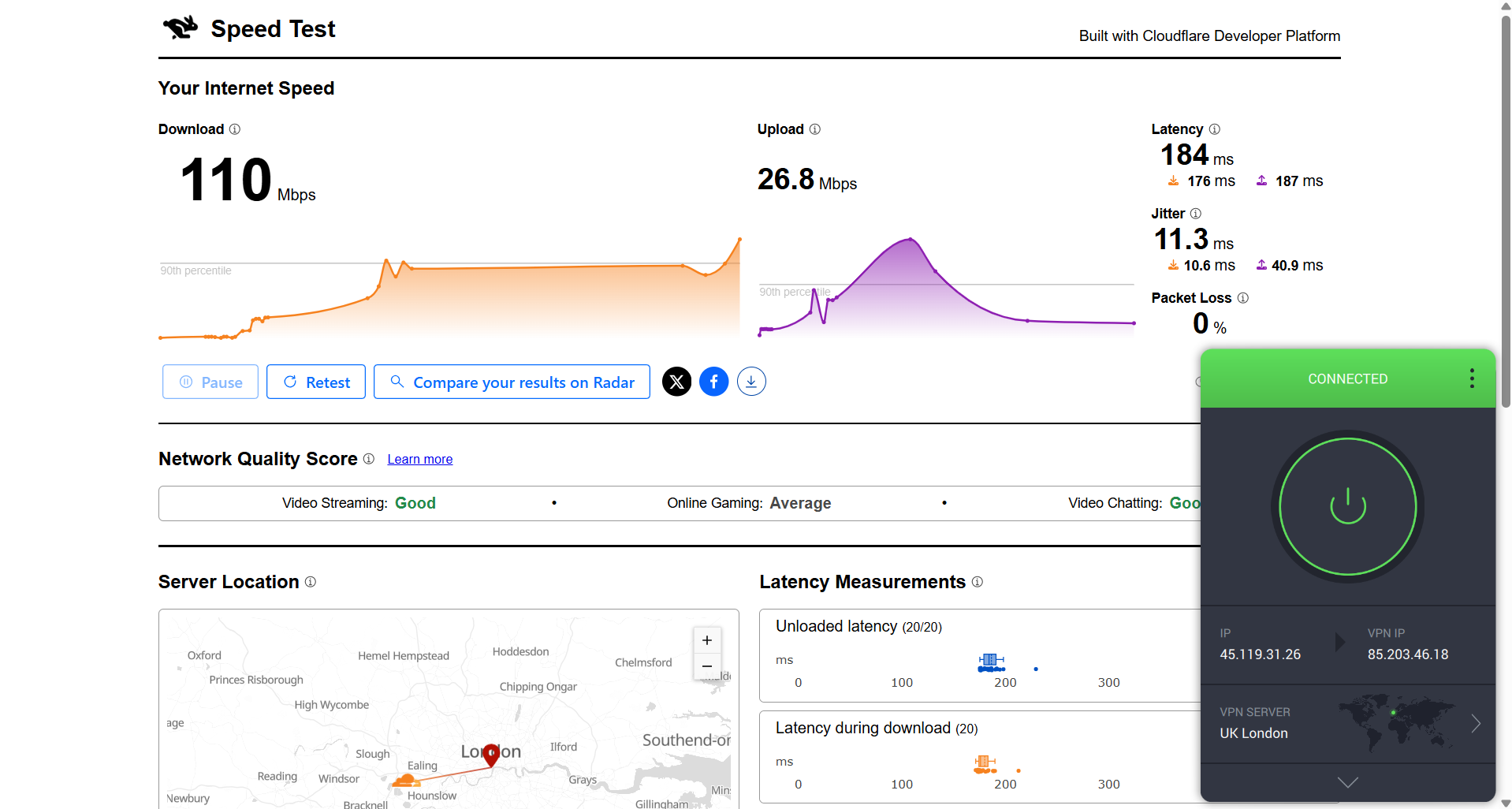The image size is (1512, 809).
Task: Pause the running speed test
Action: (x=210, y=382)
